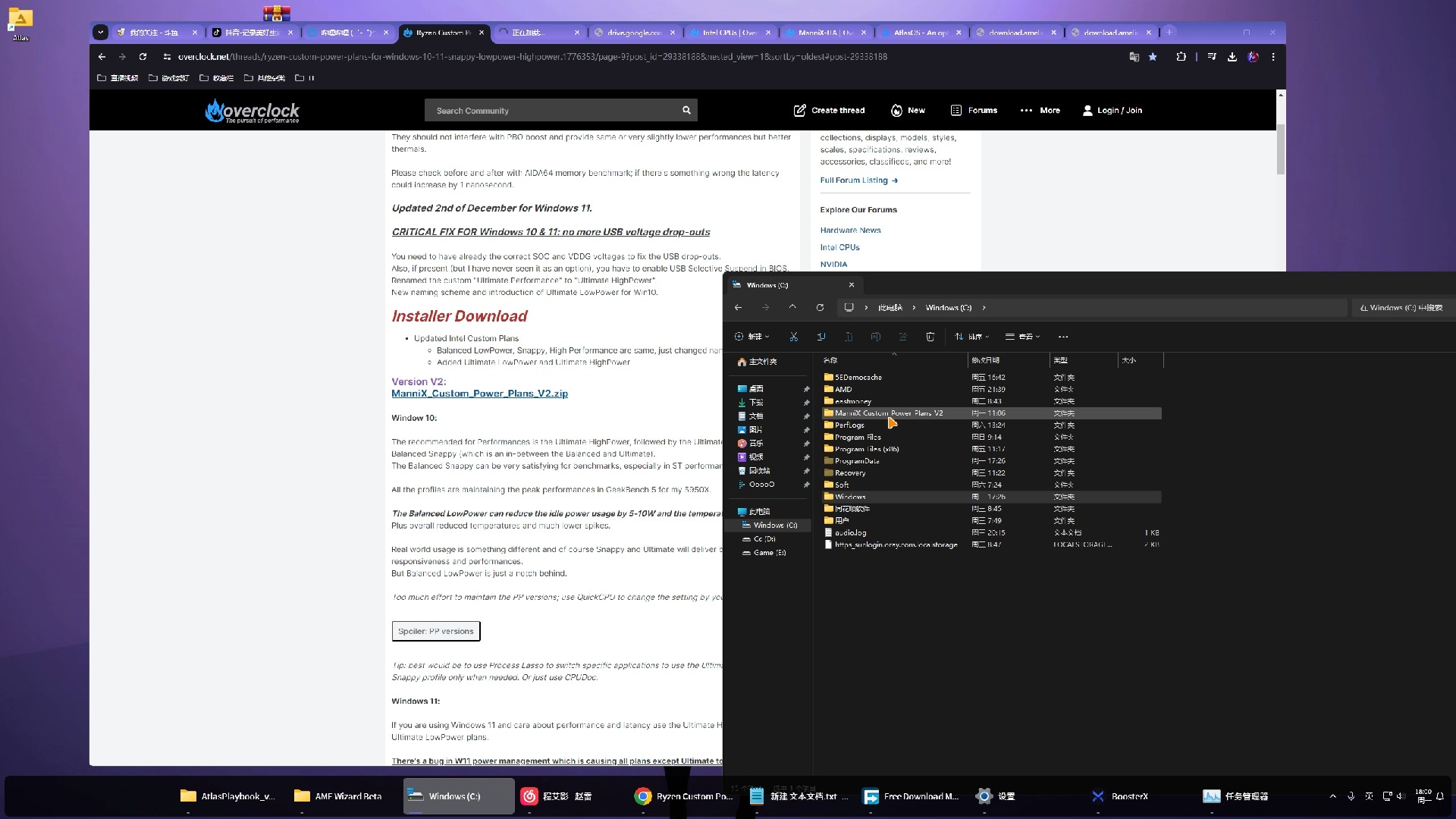The width and height of the screenshot is (1456, 819).
Task: Switch to drive.google.com tab
Action: [633, 33]
